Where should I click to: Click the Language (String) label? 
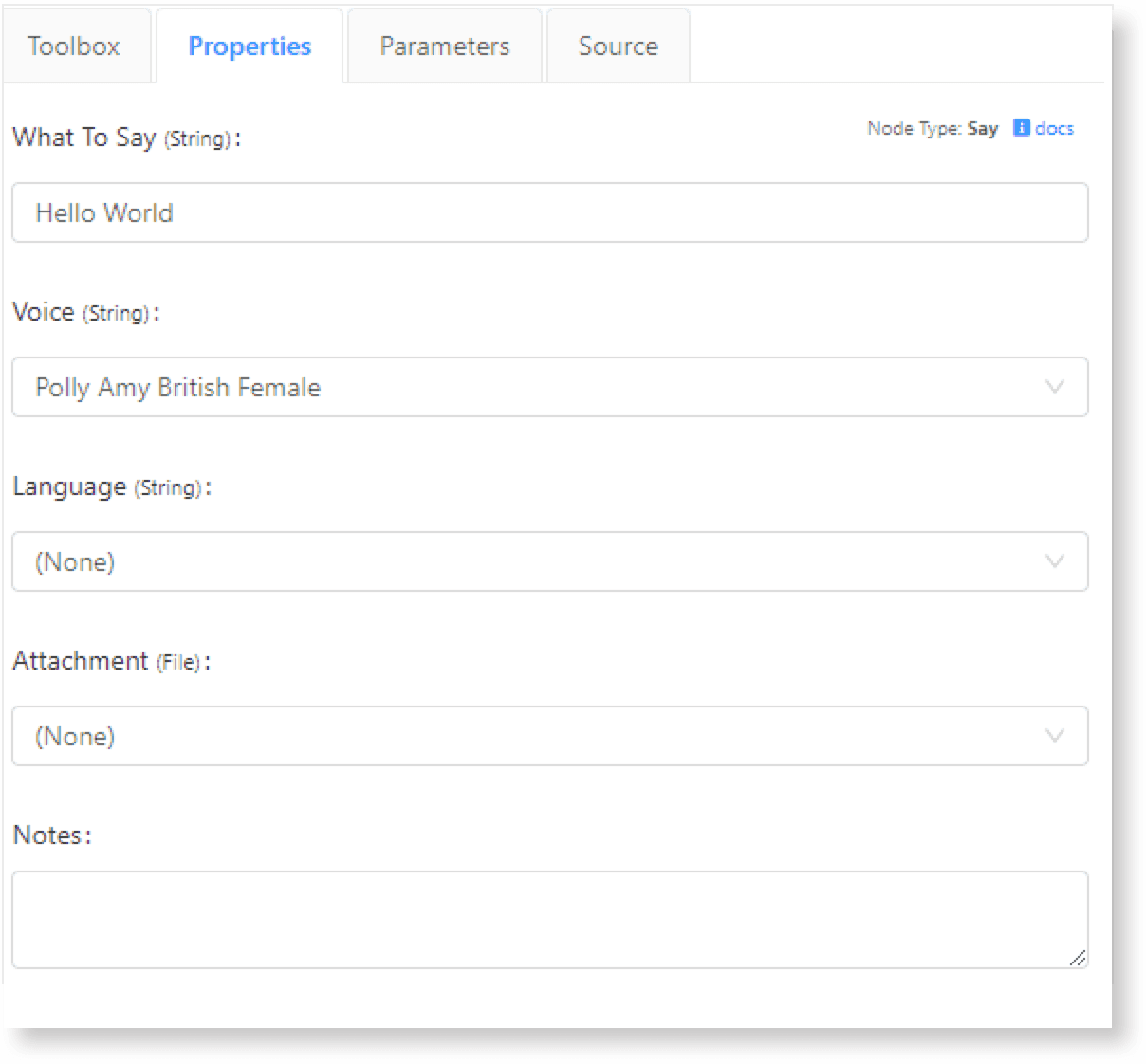112,486
